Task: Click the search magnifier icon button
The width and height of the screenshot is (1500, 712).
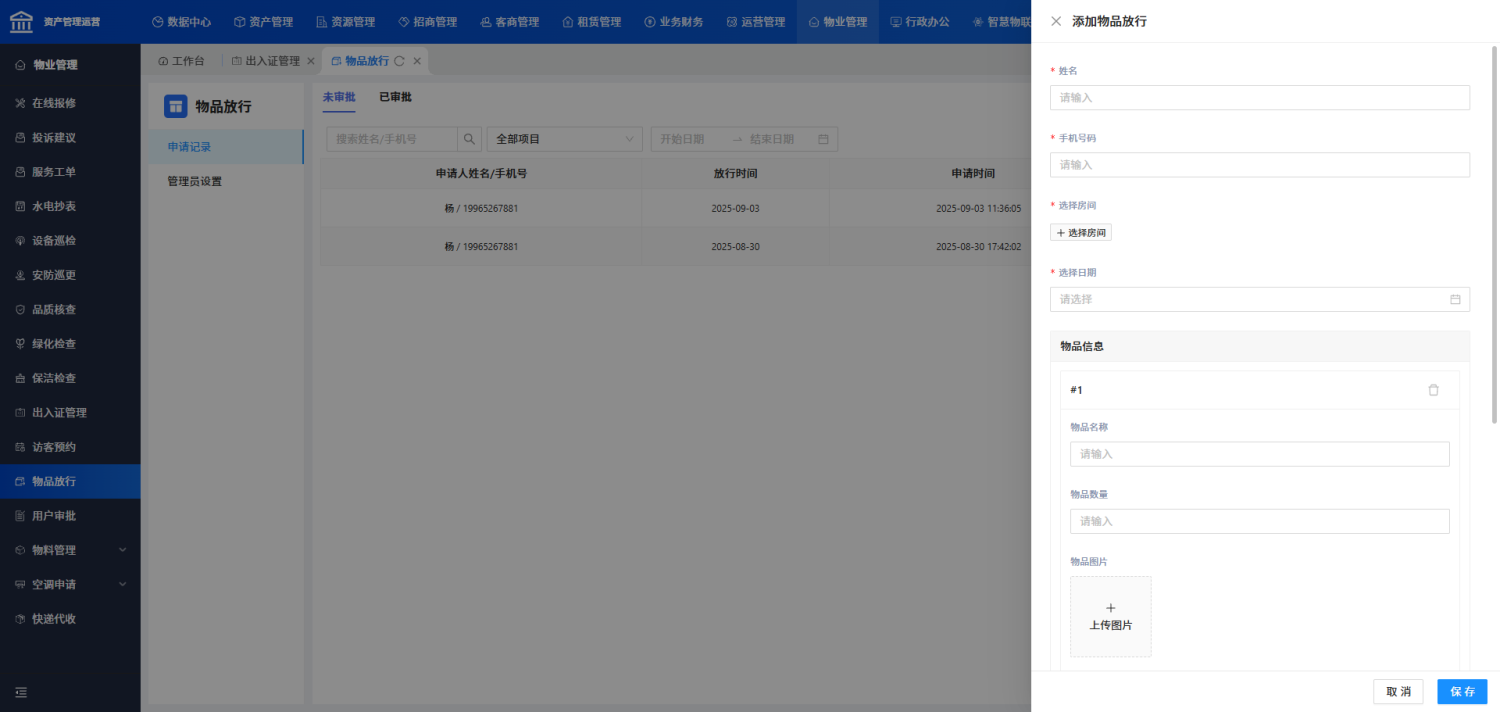Action: [x=469, y=139]
